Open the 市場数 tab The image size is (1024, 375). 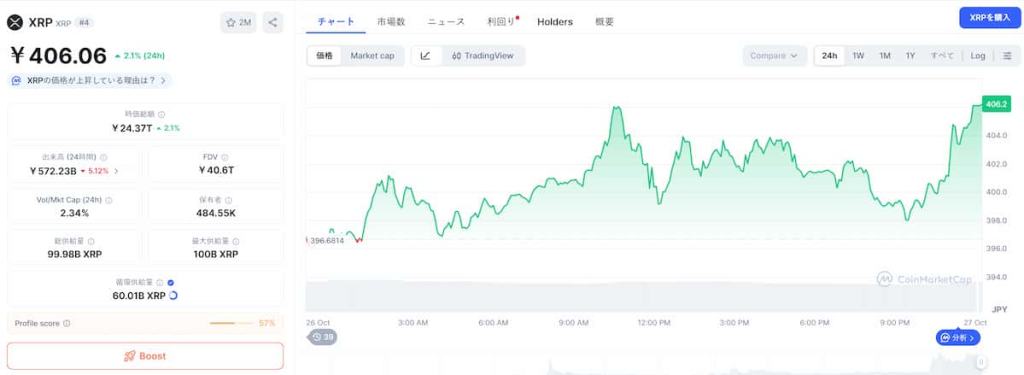pyautogui.click(x=391, y=22)
